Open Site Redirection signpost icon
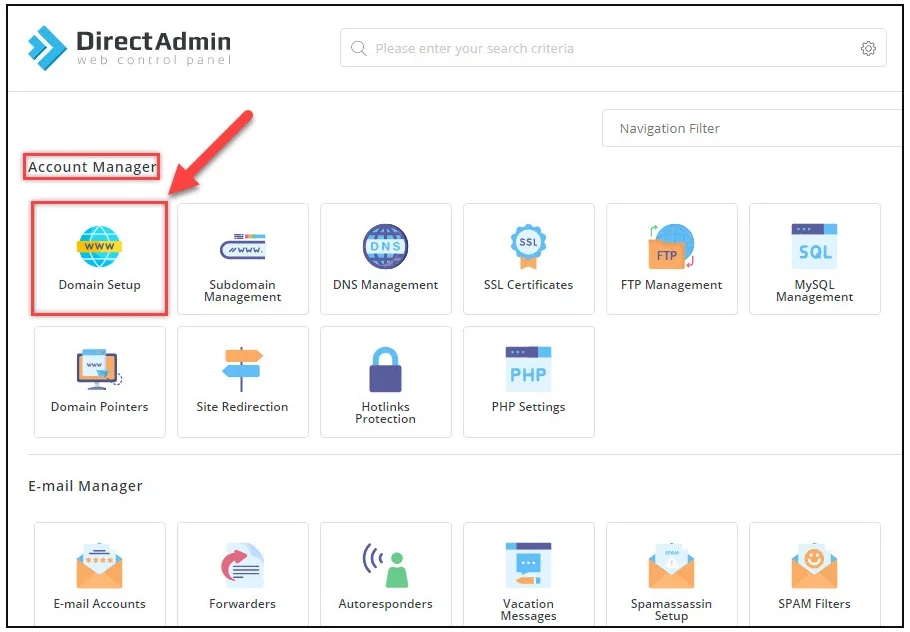The image size is (910, 632). [x=243, y=369]
